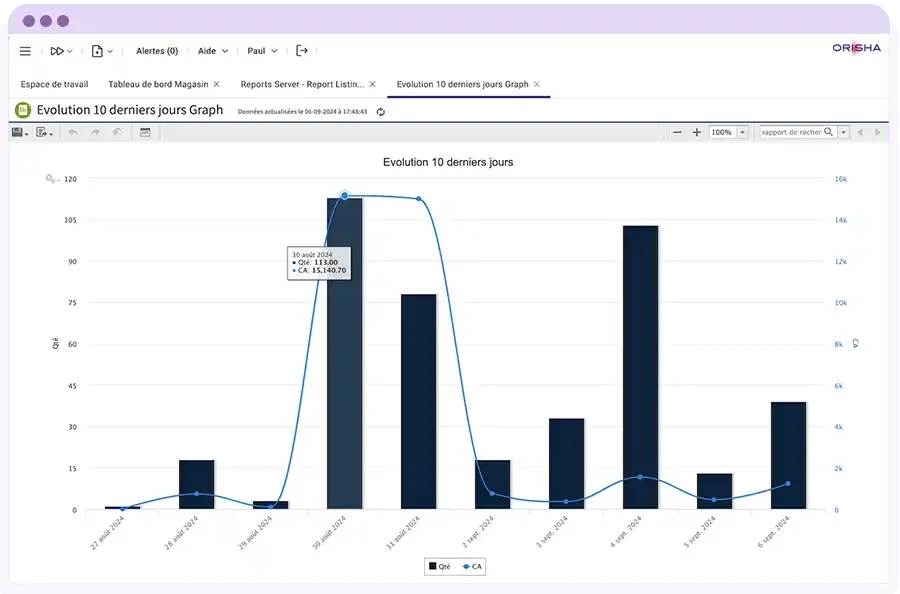Zoom out with the minus icon
This screenshot has width=900, height=594.
[x=677, y=132]
